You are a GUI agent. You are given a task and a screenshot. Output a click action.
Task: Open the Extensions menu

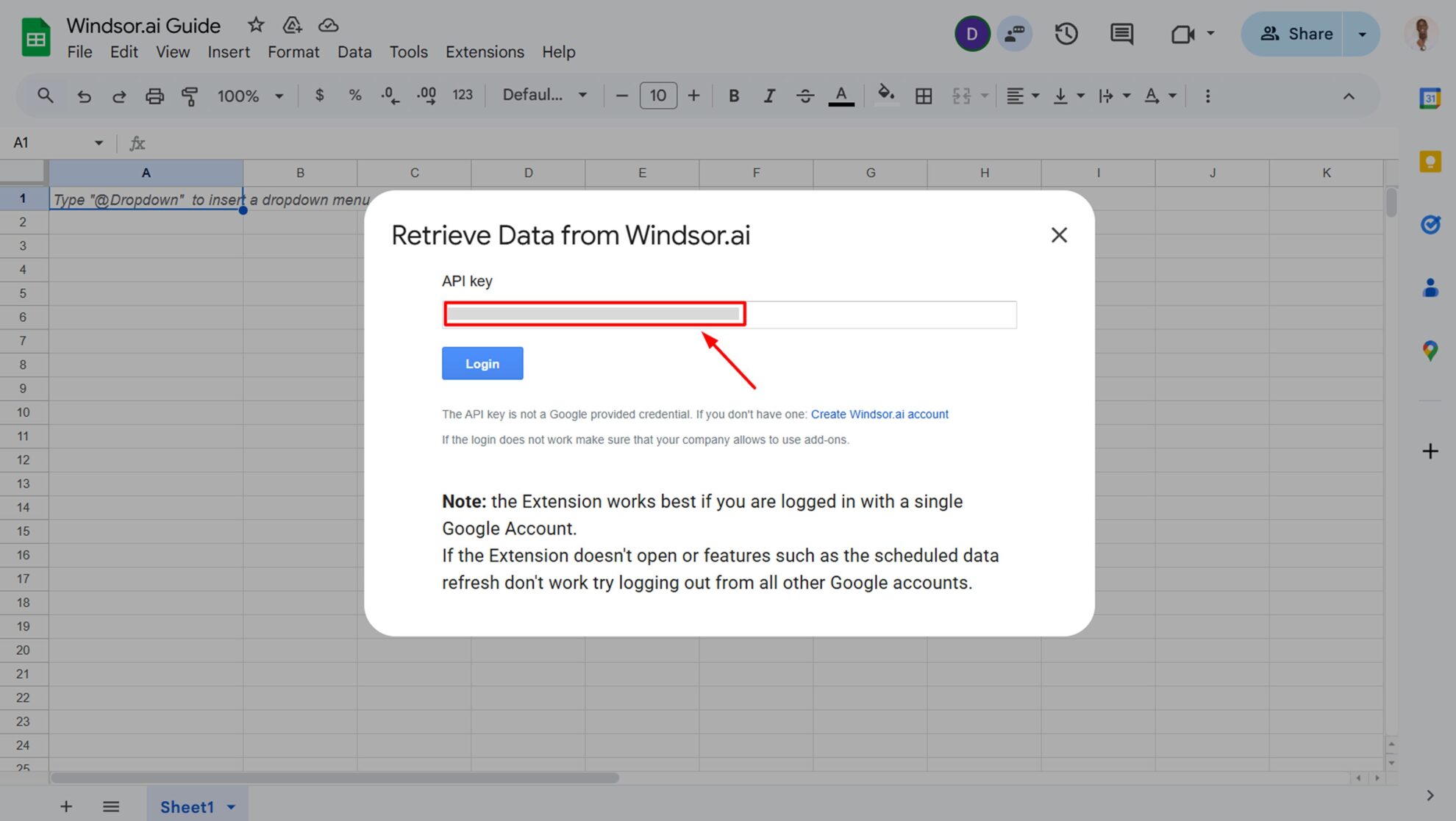[x=485, y=52]
